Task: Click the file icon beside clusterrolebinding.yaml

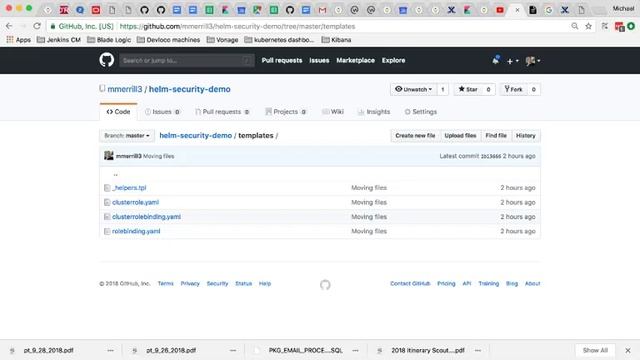Action: coord(107,217)
